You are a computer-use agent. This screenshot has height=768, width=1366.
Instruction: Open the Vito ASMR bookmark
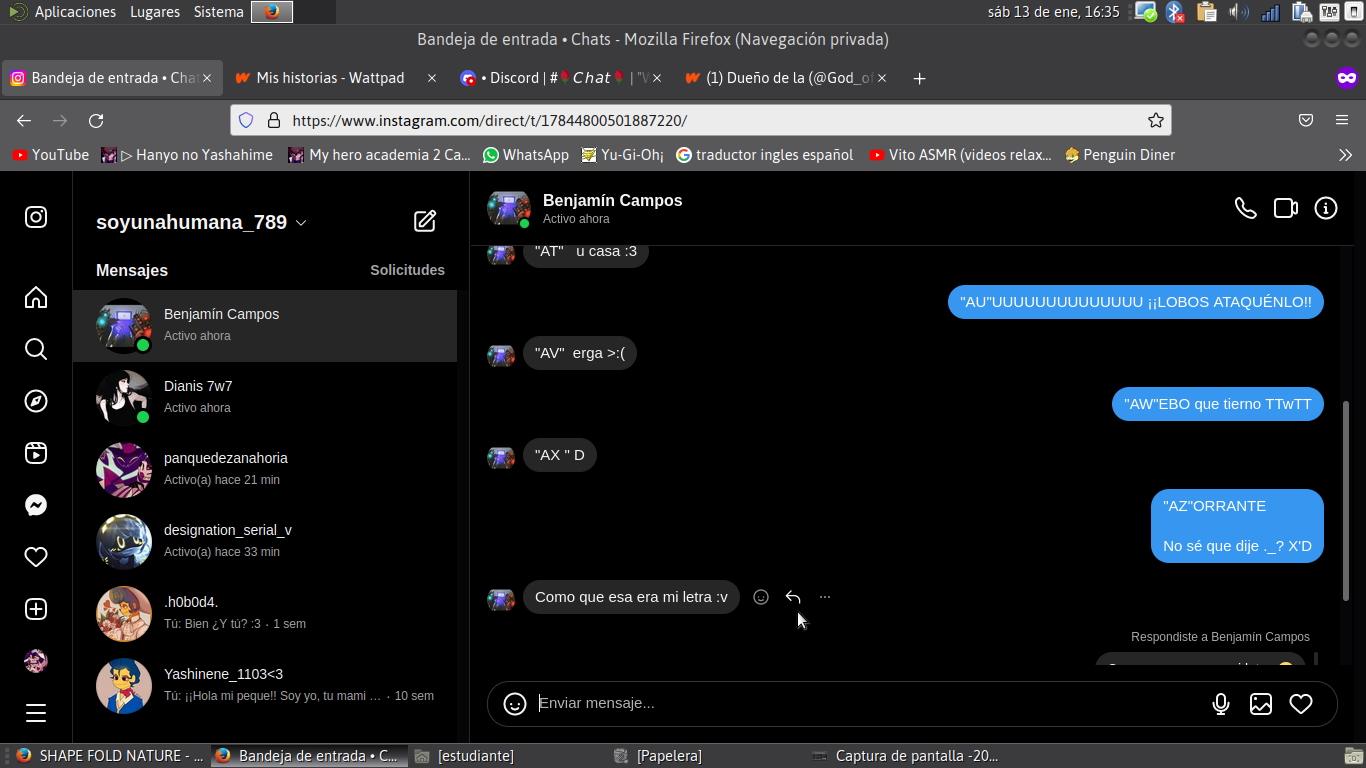[x=960, y=155]
